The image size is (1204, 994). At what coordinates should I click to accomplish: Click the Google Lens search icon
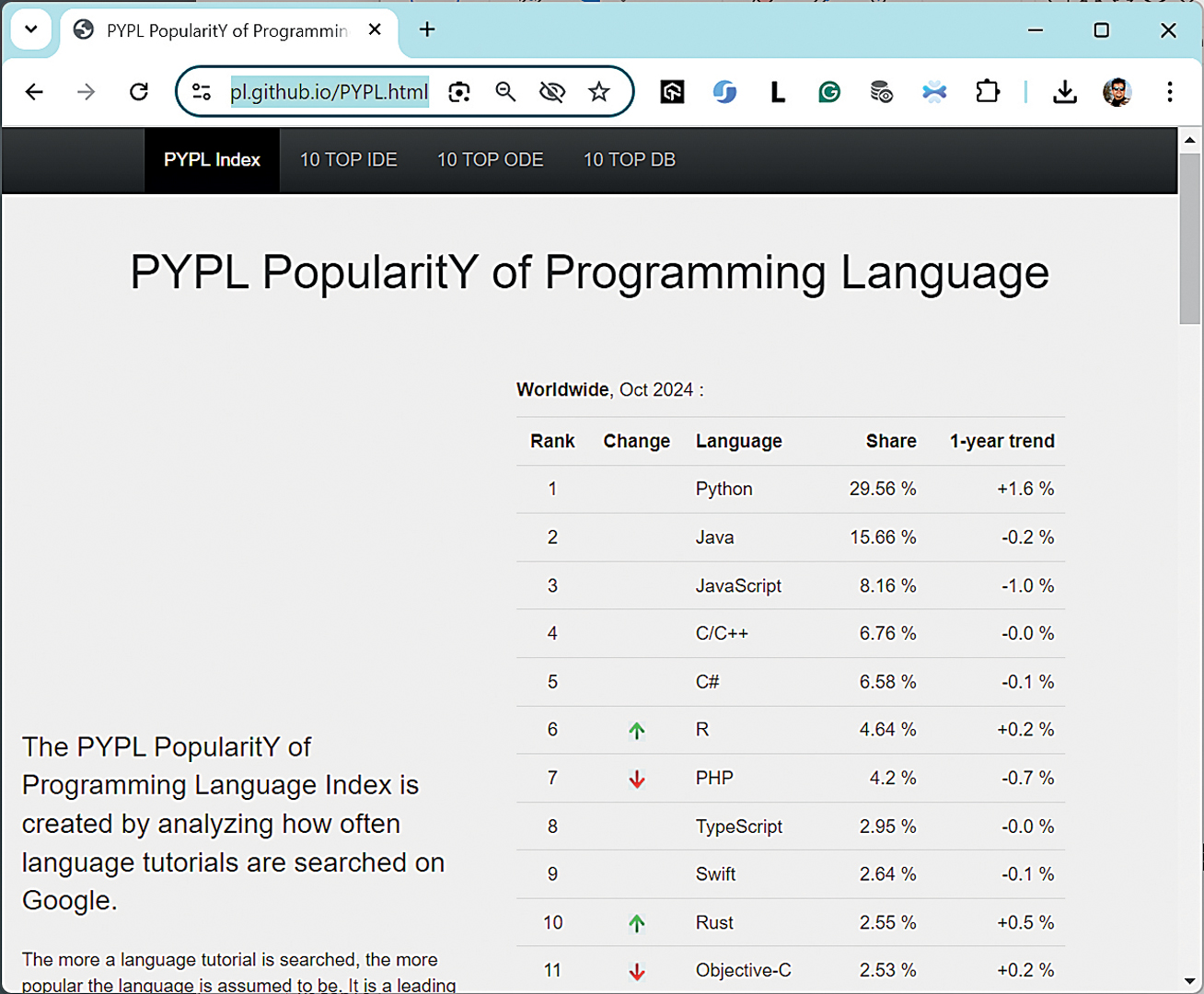coord(459,92)
